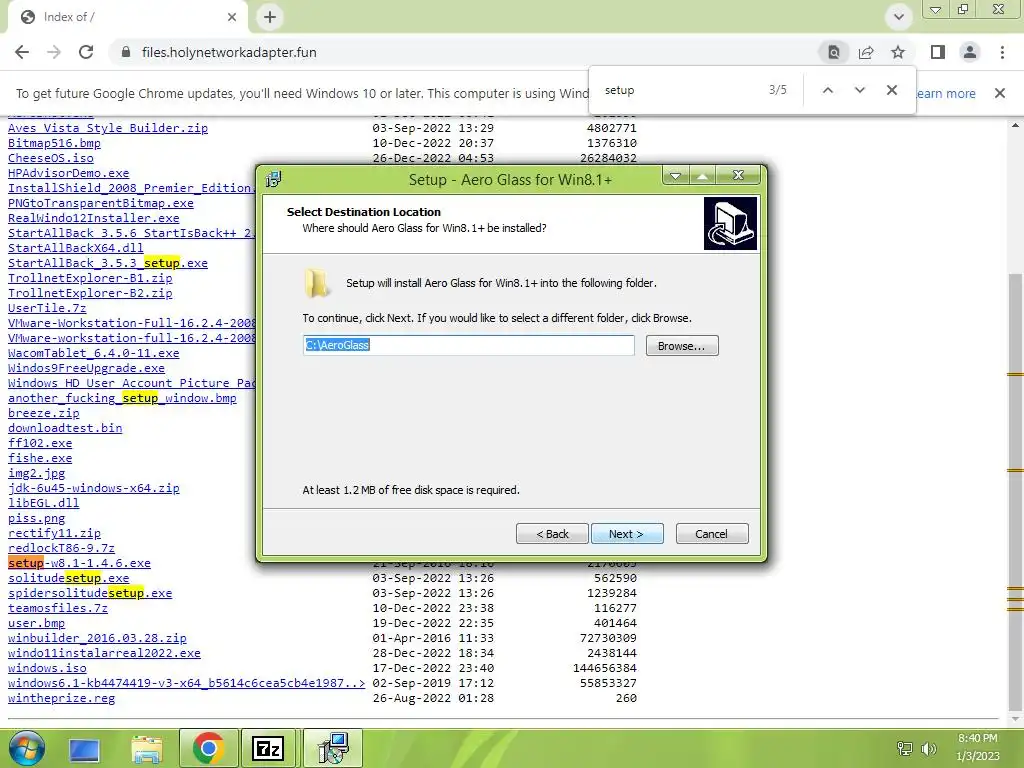Click Browse to choose another folder
This screenshot has height=768, width=1024.
(682, 345)
